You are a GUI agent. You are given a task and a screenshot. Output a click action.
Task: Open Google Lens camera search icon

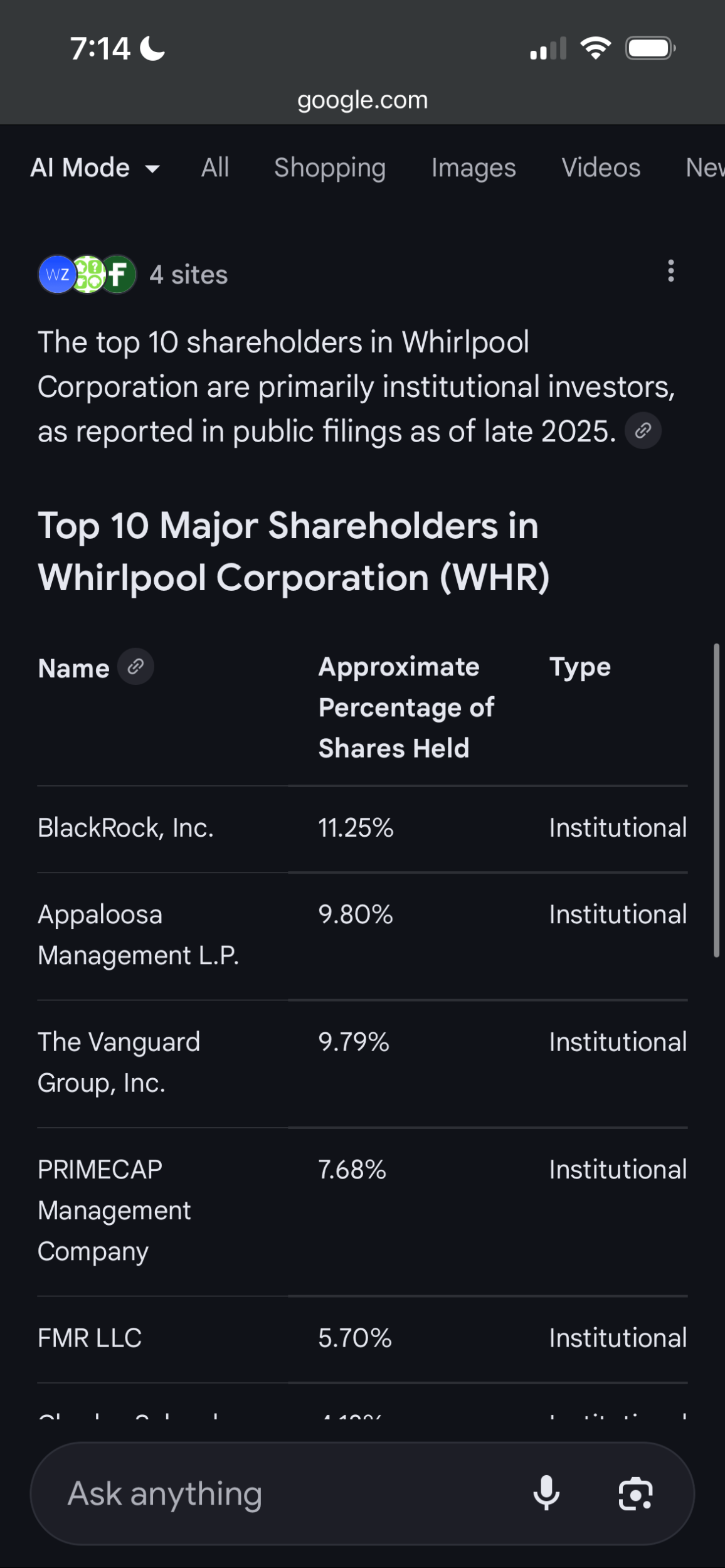(635, 1493)
